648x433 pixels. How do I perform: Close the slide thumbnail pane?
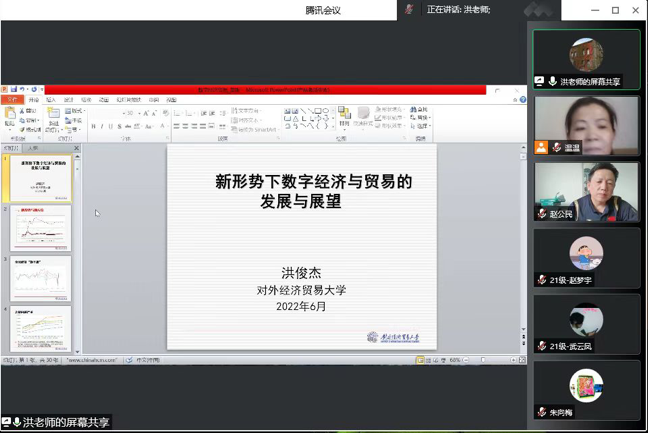[x=77, y=148]
